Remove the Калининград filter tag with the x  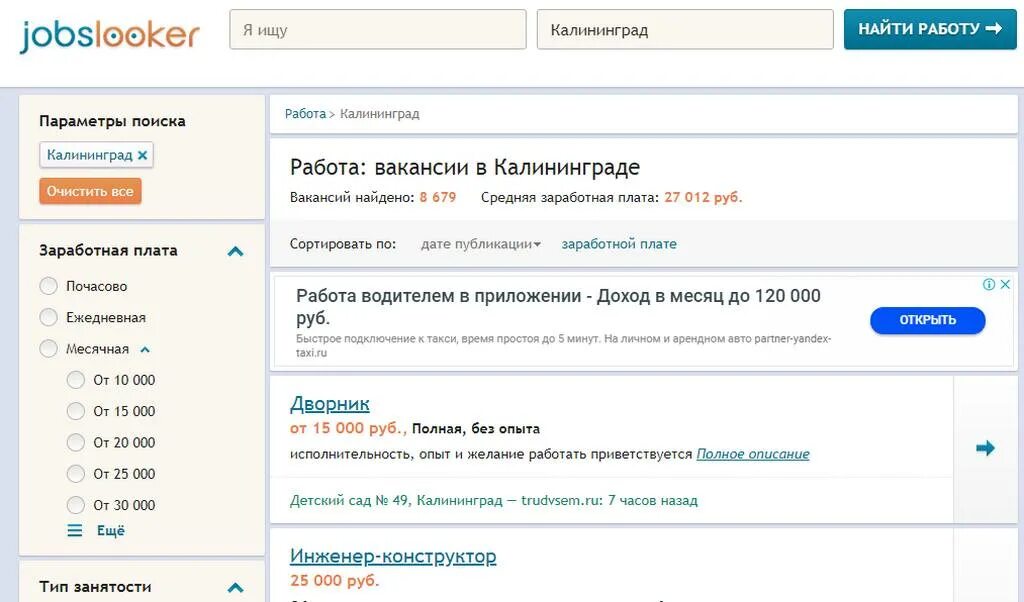[x=142, y=155]
